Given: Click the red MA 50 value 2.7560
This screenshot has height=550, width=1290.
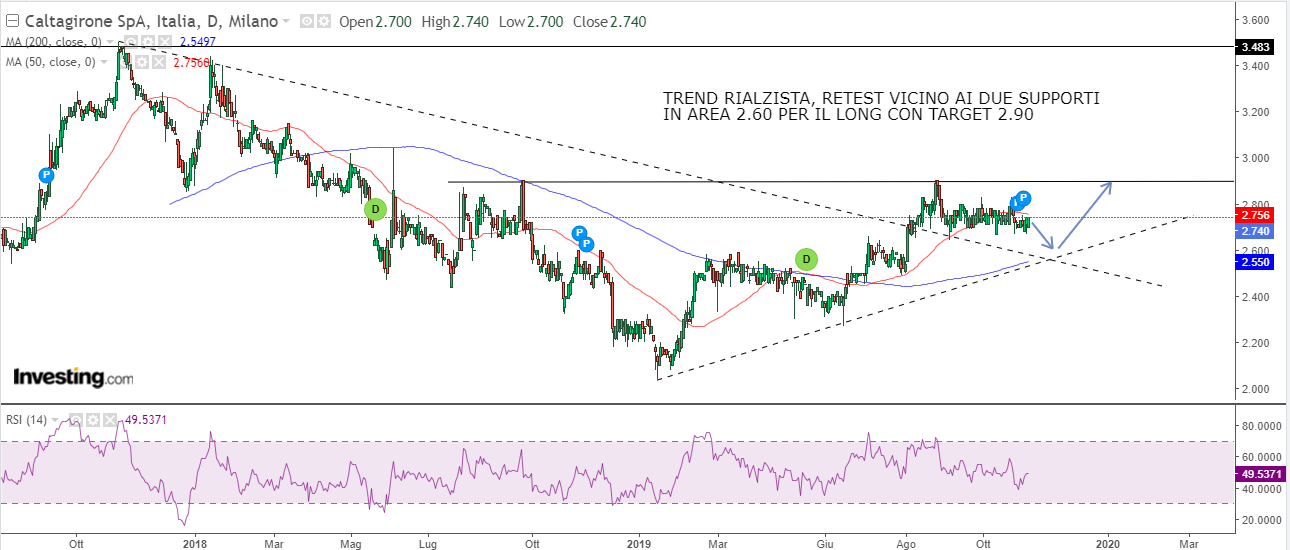Looking at the screenshot, I should 192,62.
